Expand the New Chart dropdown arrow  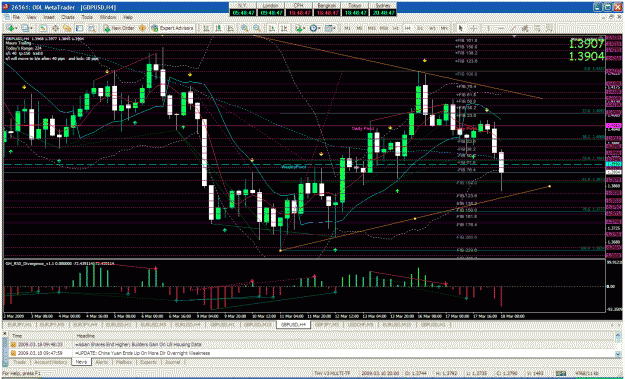[x=16, y=28]
